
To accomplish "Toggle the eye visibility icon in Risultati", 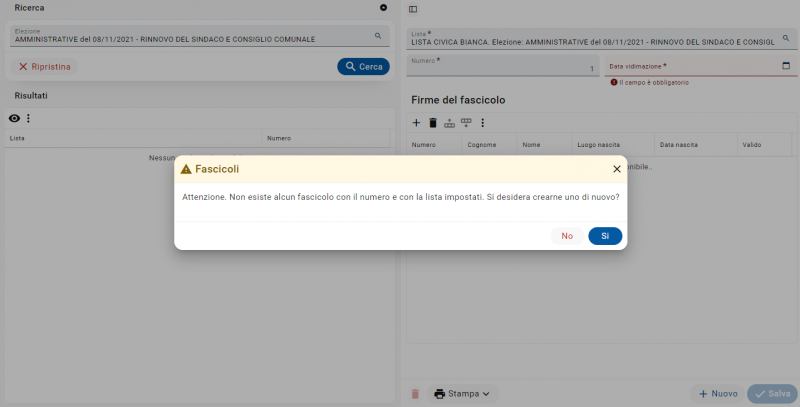I will (x=14, y=118).
